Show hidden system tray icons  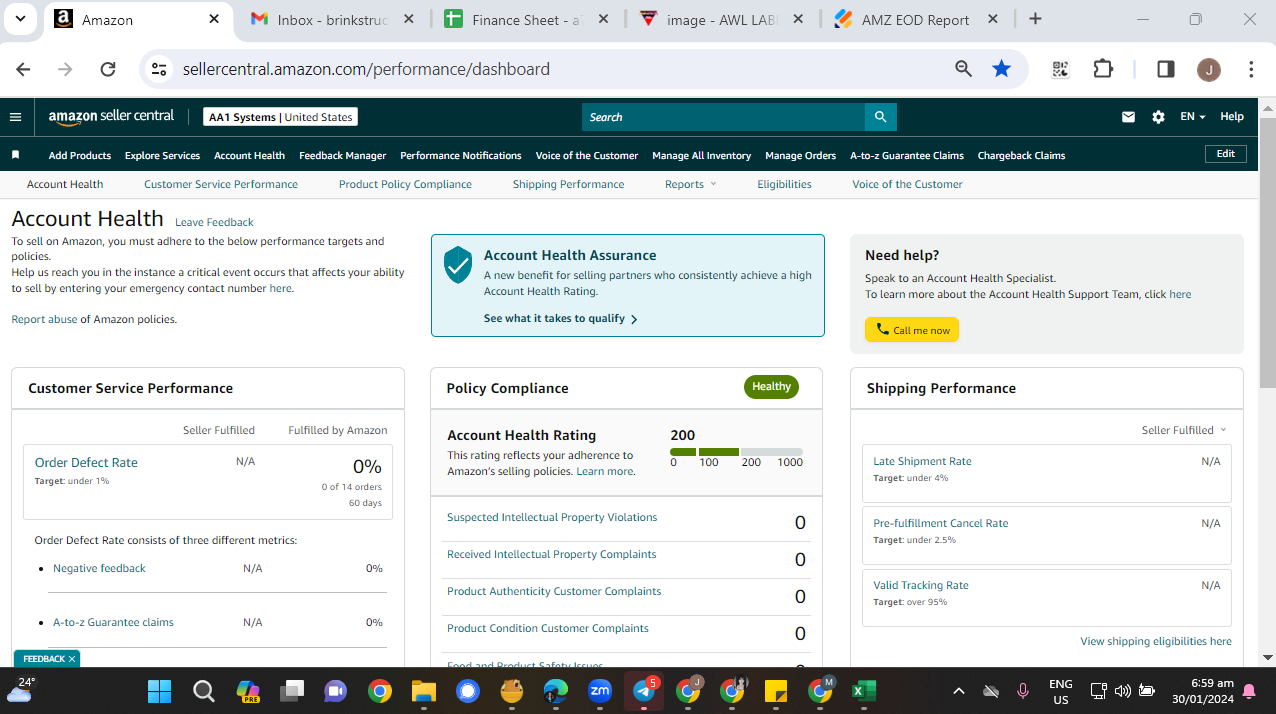coord(959,691)
